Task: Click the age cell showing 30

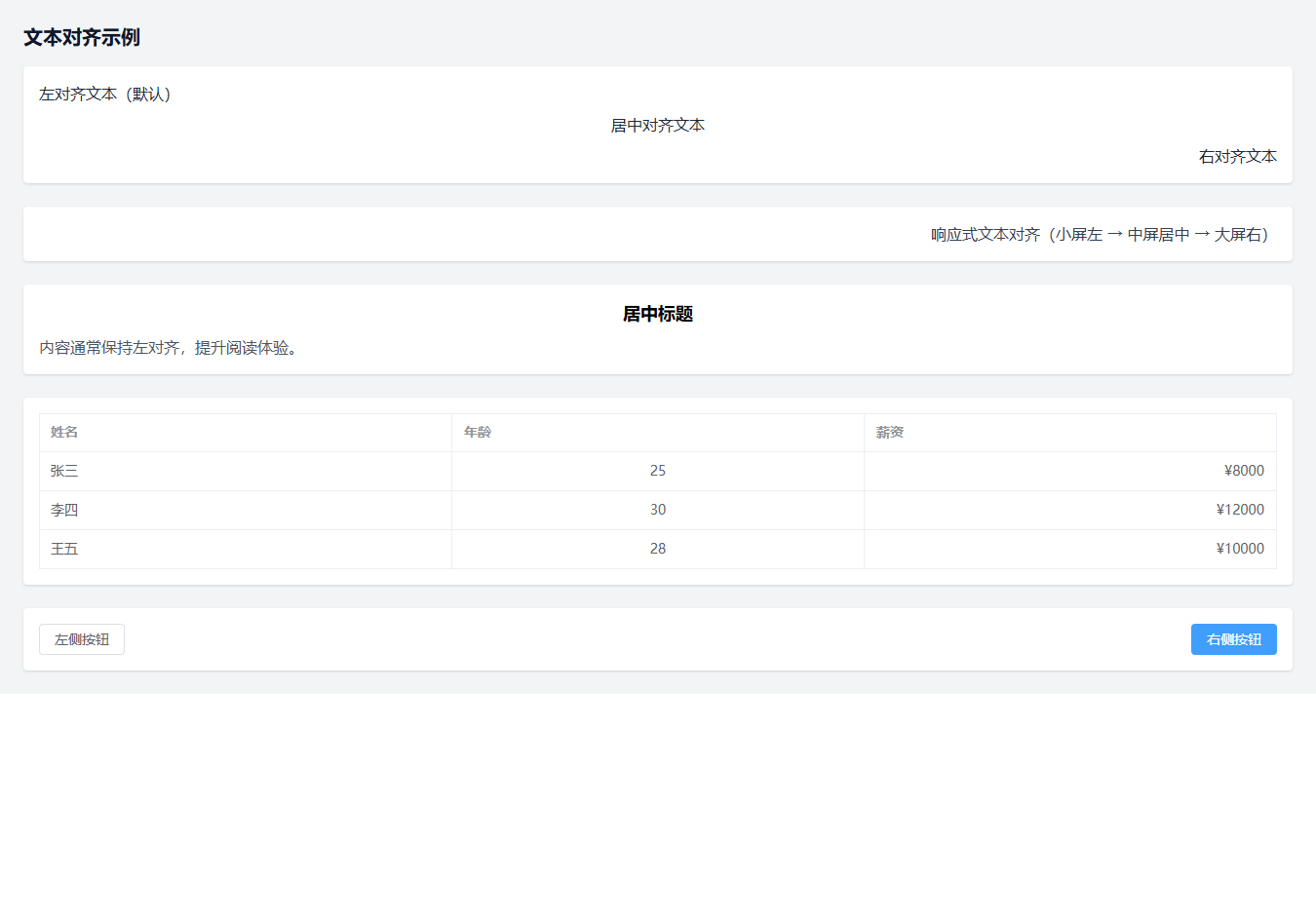Action: tap(658, 510)
